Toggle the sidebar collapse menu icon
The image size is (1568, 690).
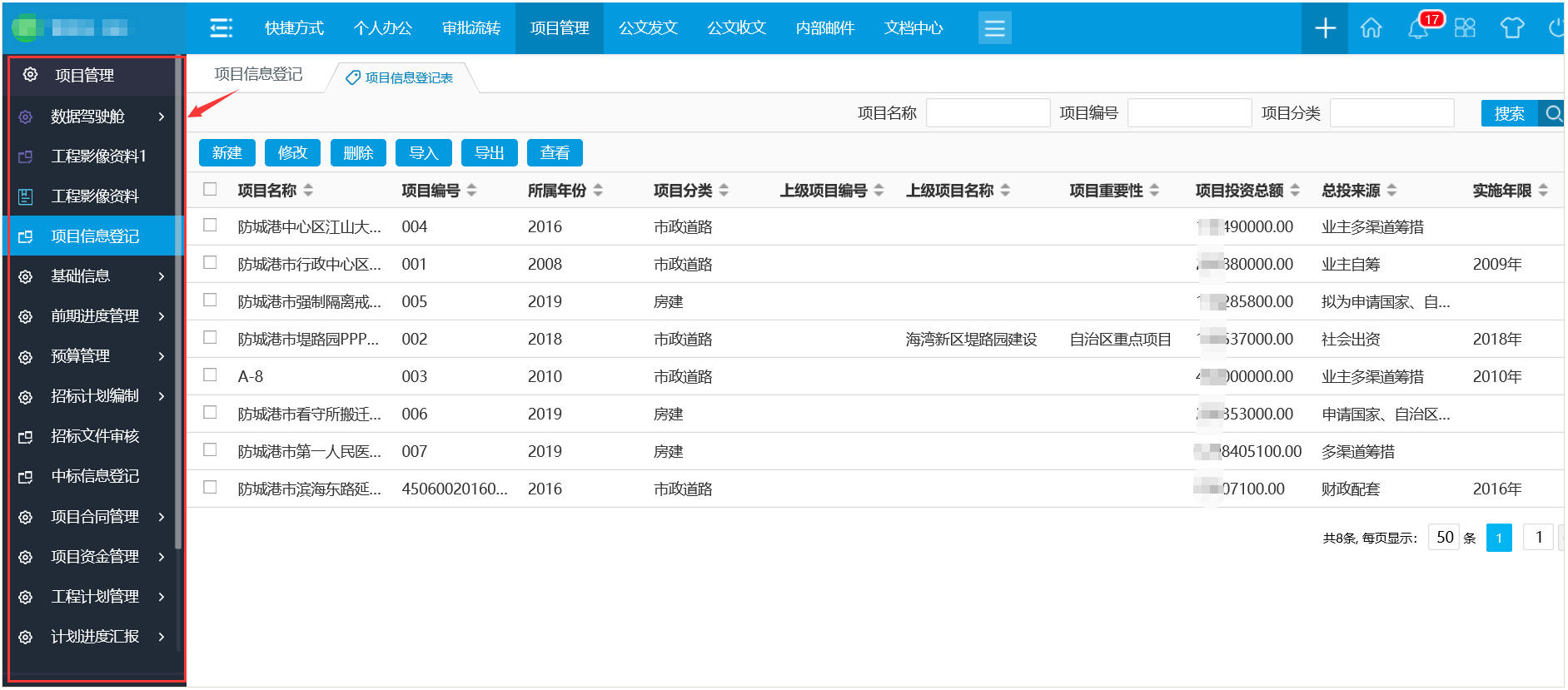pyautogui.click(x=221, y=28)
